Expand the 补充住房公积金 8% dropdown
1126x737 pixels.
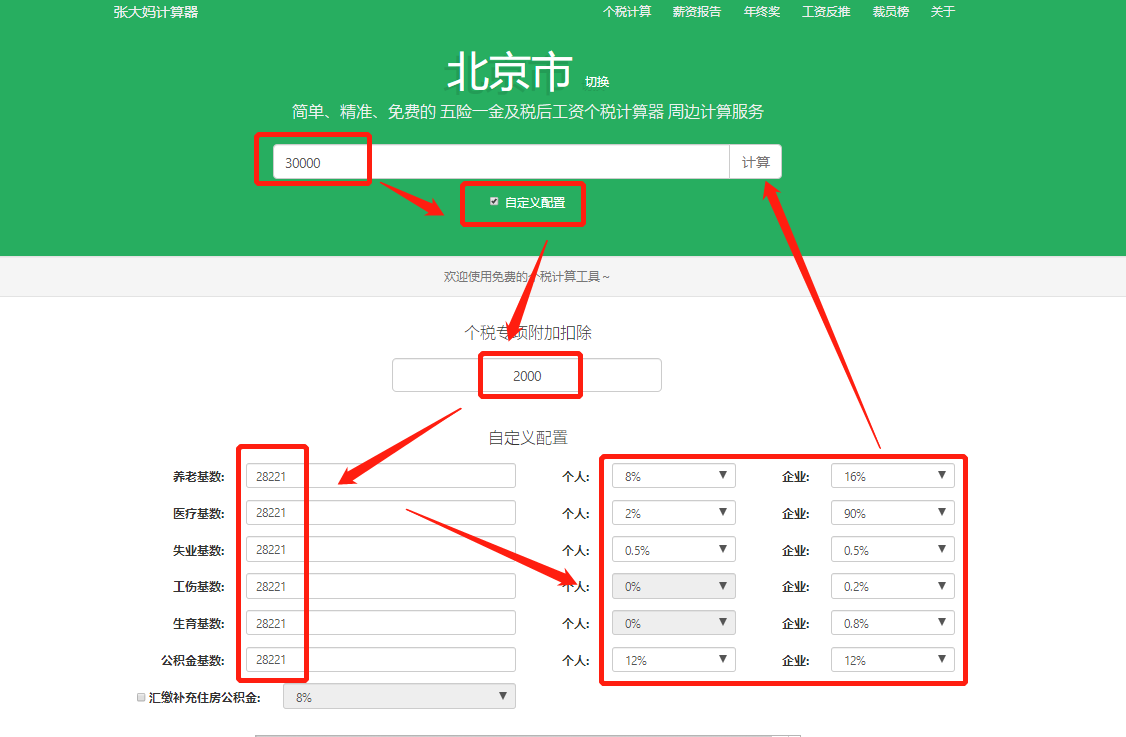399,696
